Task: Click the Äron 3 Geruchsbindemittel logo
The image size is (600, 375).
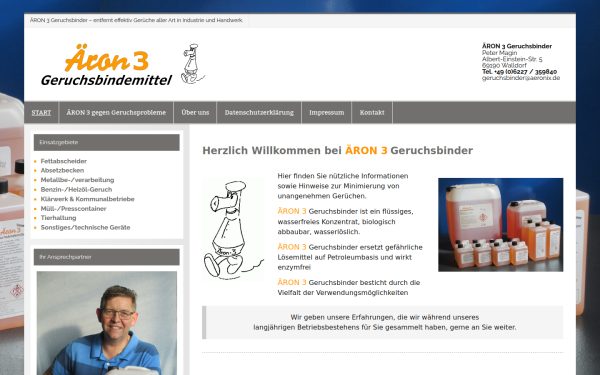Action: (x=106, y=65)
